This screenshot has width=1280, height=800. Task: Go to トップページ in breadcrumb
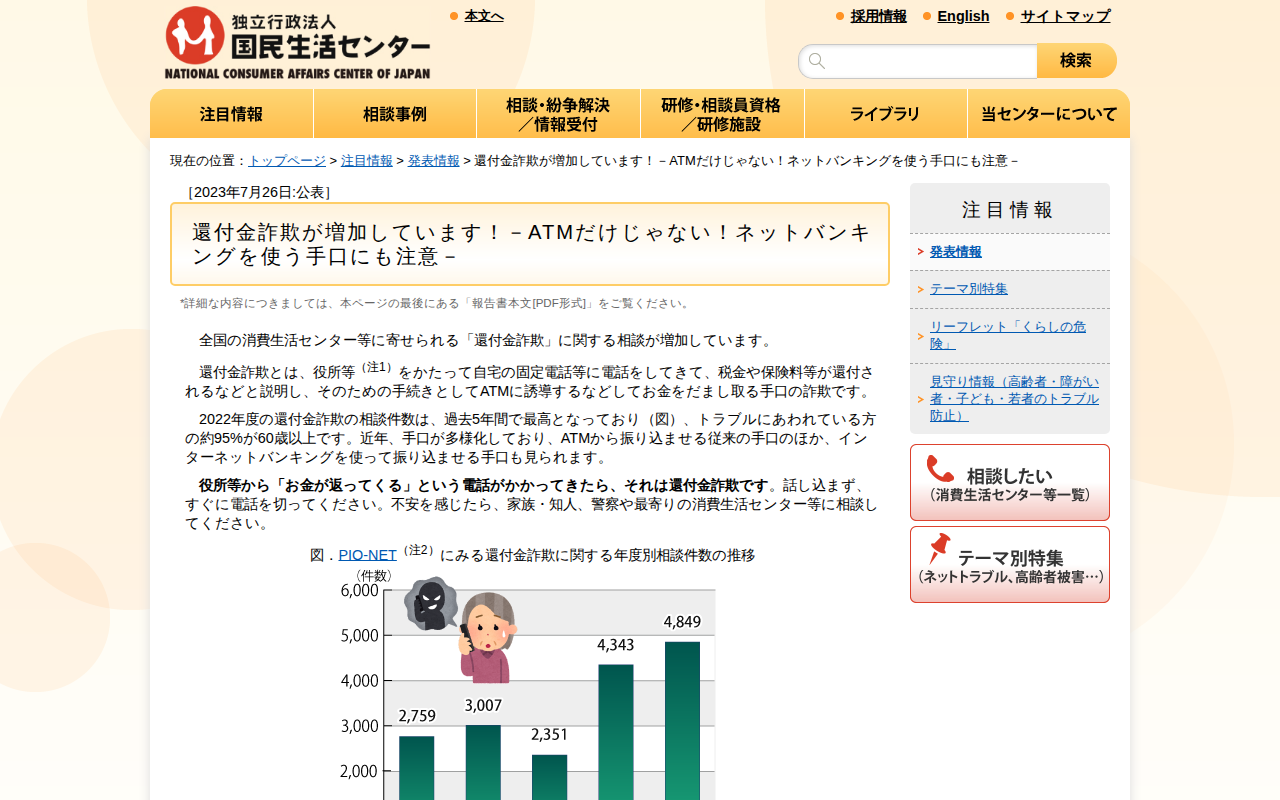287,161
